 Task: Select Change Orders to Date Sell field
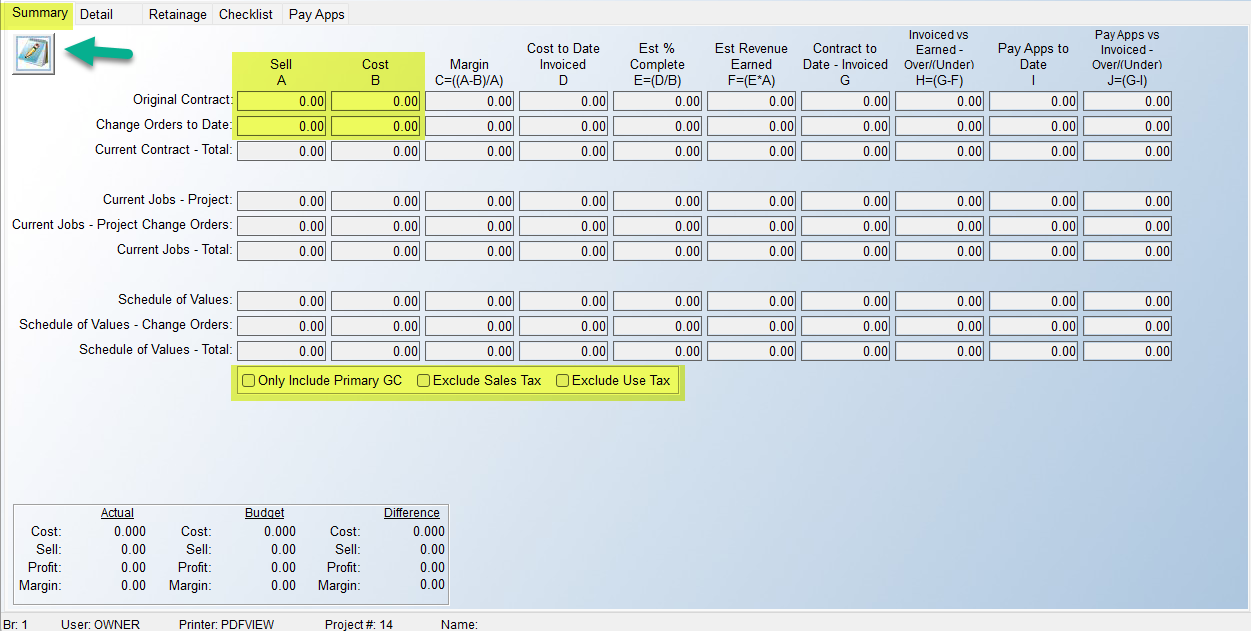282,126
